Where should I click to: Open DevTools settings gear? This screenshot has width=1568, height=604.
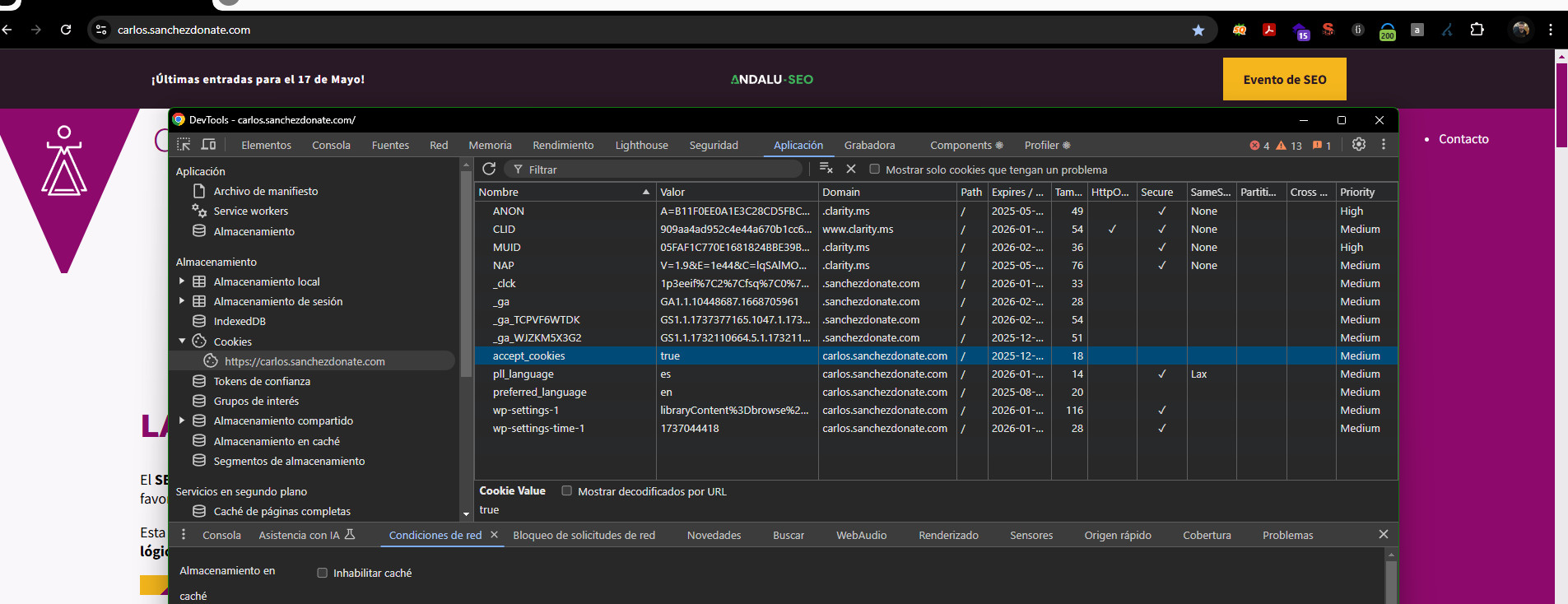coord(1359,144)
